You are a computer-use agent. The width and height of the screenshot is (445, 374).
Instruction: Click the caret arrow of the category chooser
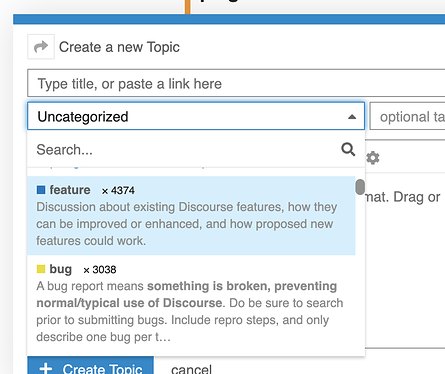click(352, 117)
